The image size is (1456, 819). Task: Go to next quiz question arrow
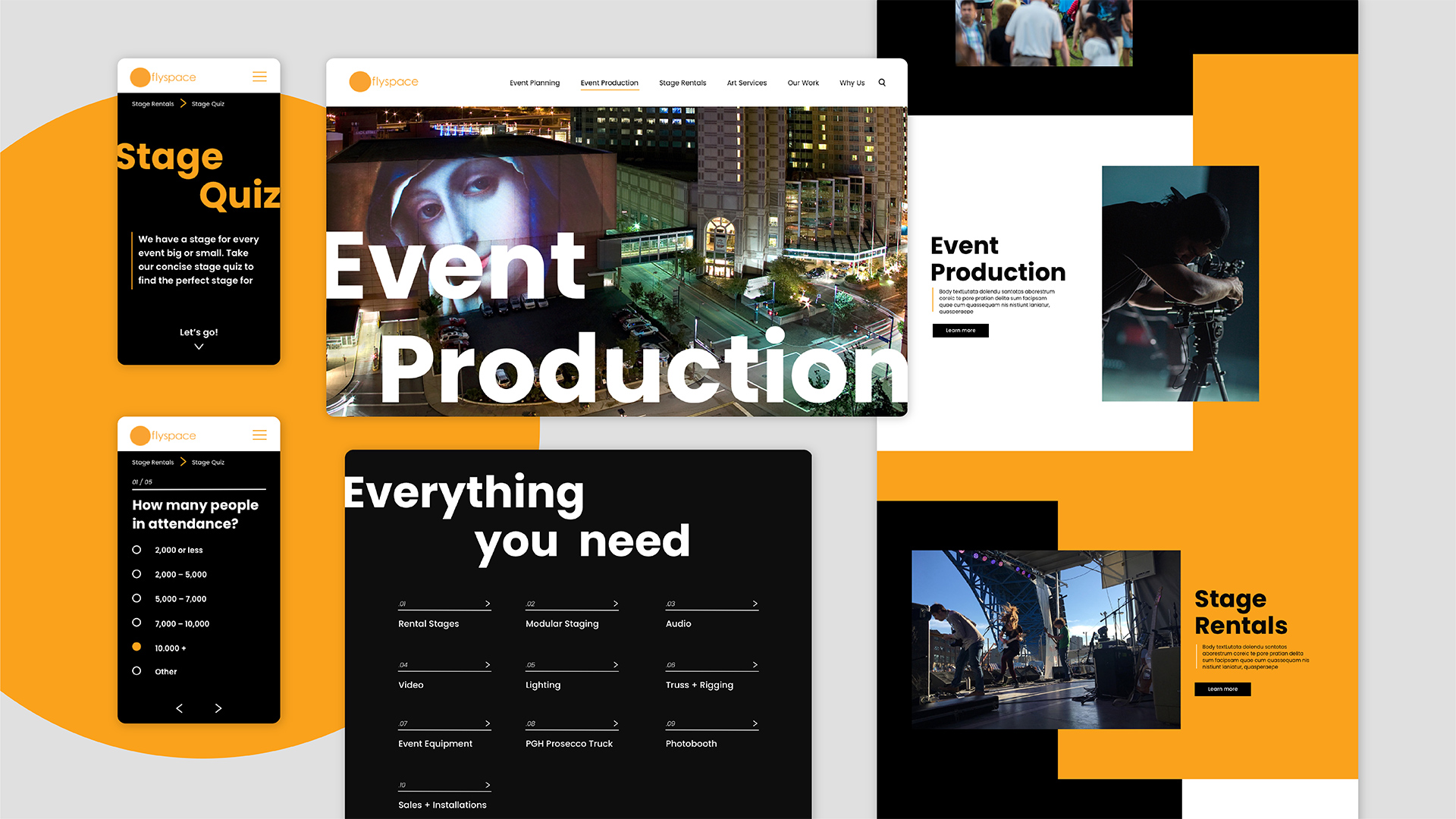tap(218, 708)
